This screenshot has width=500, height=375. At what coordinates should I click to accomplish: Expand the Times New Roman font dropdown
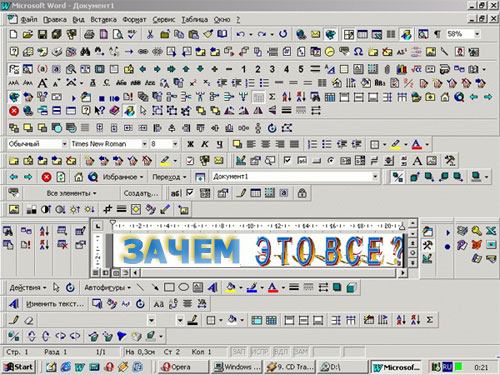coord(144,144)
